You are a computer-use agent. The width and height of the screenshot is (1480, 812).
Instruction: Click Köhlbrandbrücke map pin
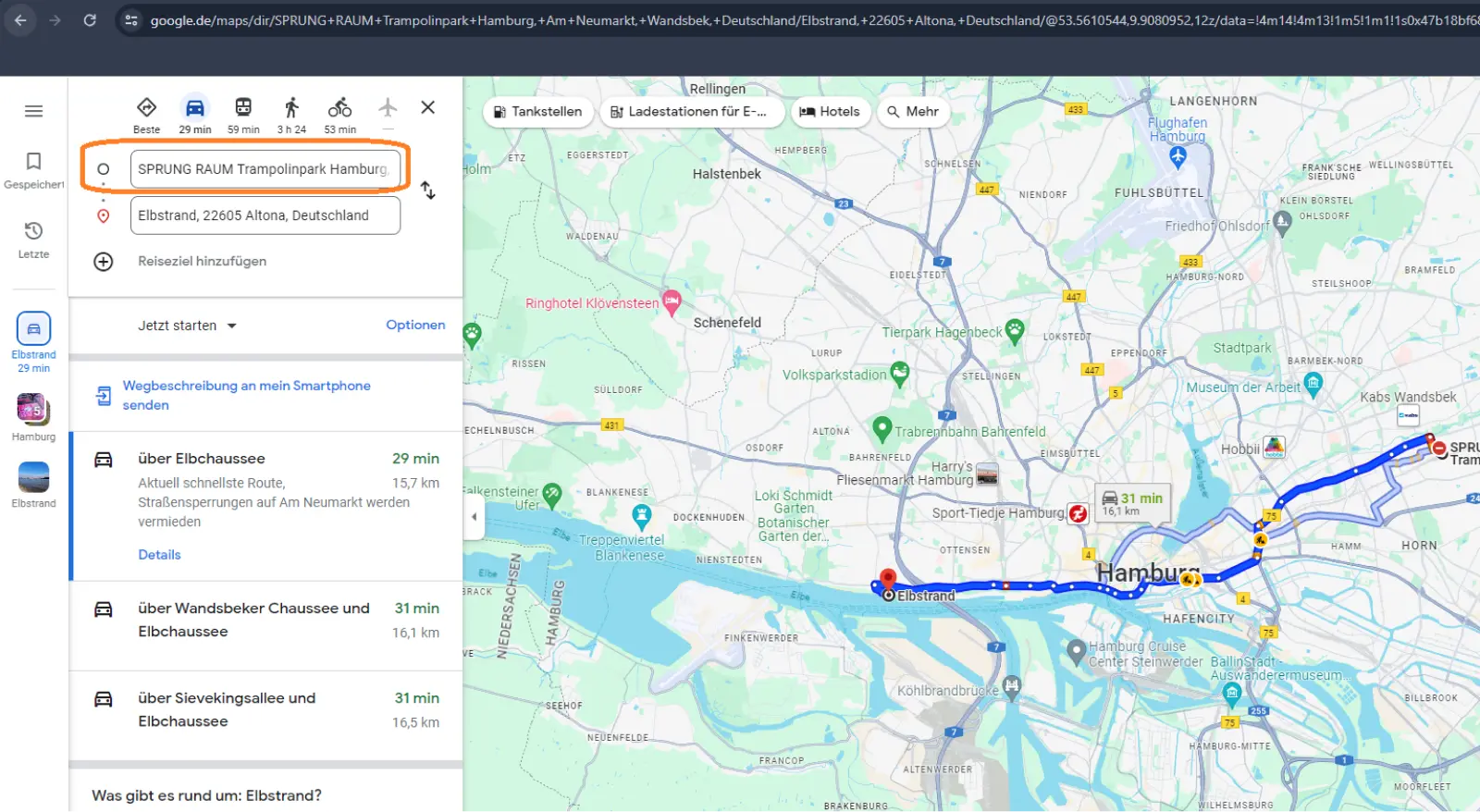(x=1012, y=686)
